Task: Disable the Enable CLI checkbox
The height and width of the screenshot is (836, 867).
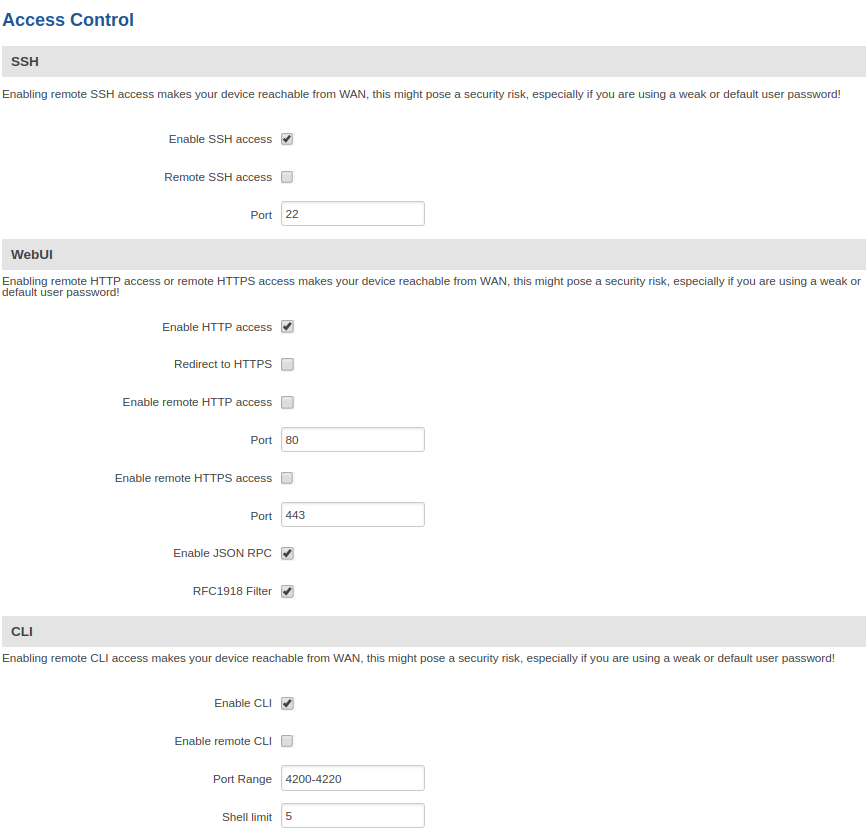Action: point(287,703)
